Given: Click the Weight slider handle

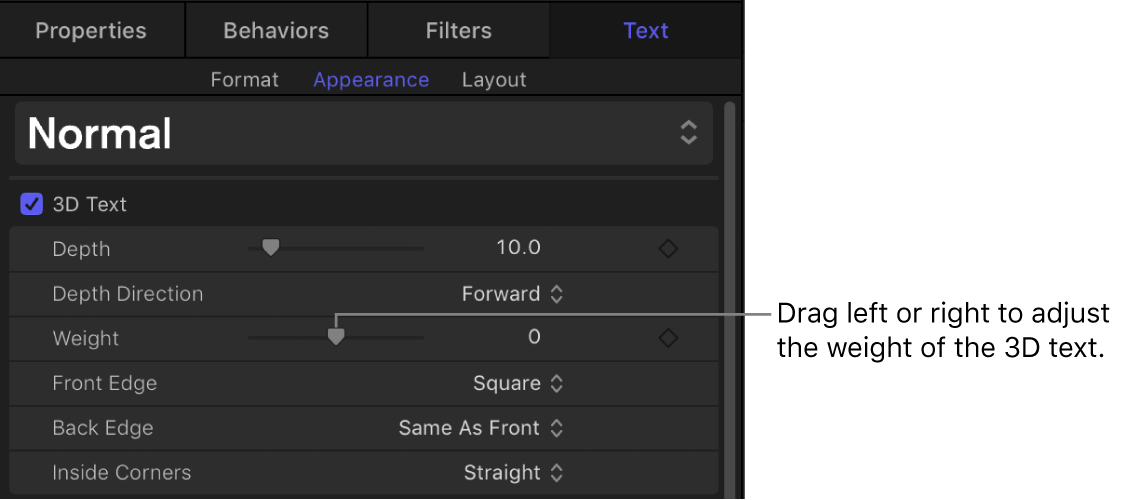Looking at the screenshot, I should 336,336.
